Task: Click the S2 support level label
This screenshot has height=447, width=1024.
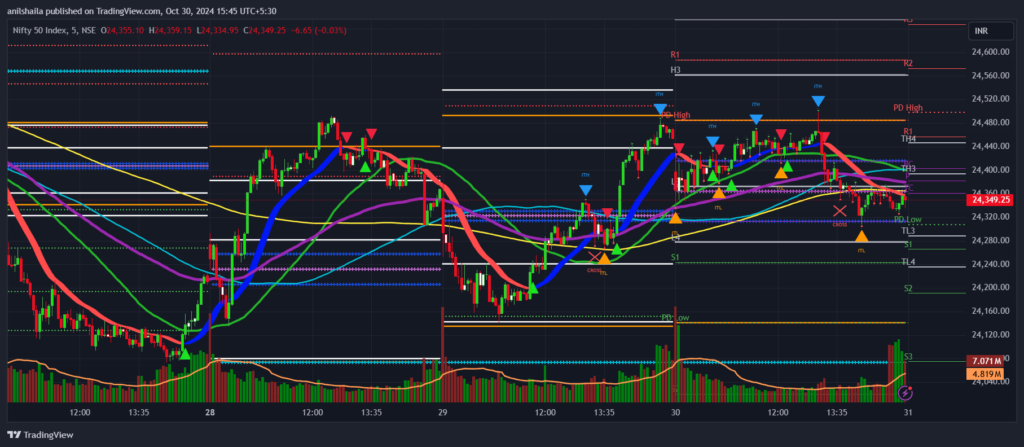Action: pyautogui.click(x=908, y=288)
